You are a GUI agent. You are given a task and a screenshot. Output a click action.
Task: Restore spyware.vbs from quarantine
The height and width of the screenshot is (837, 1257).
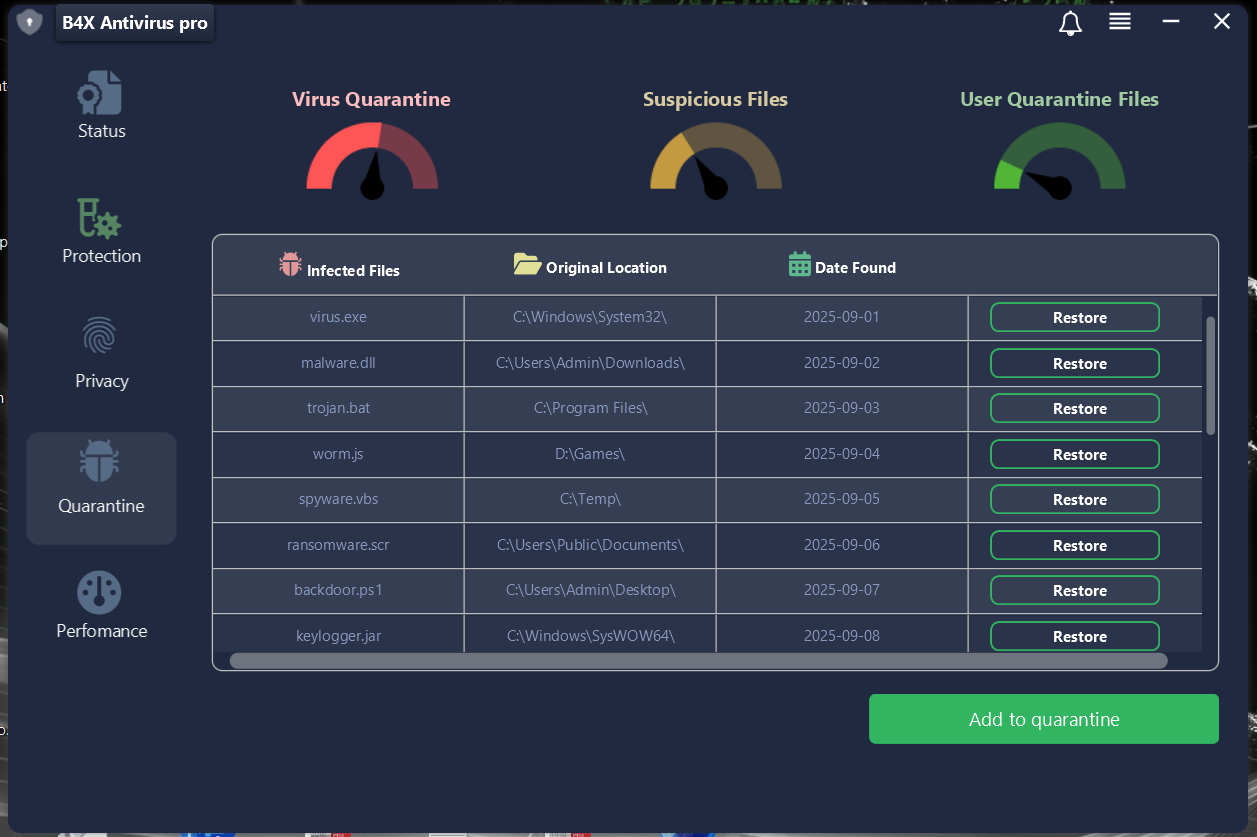coord(1075,499)
